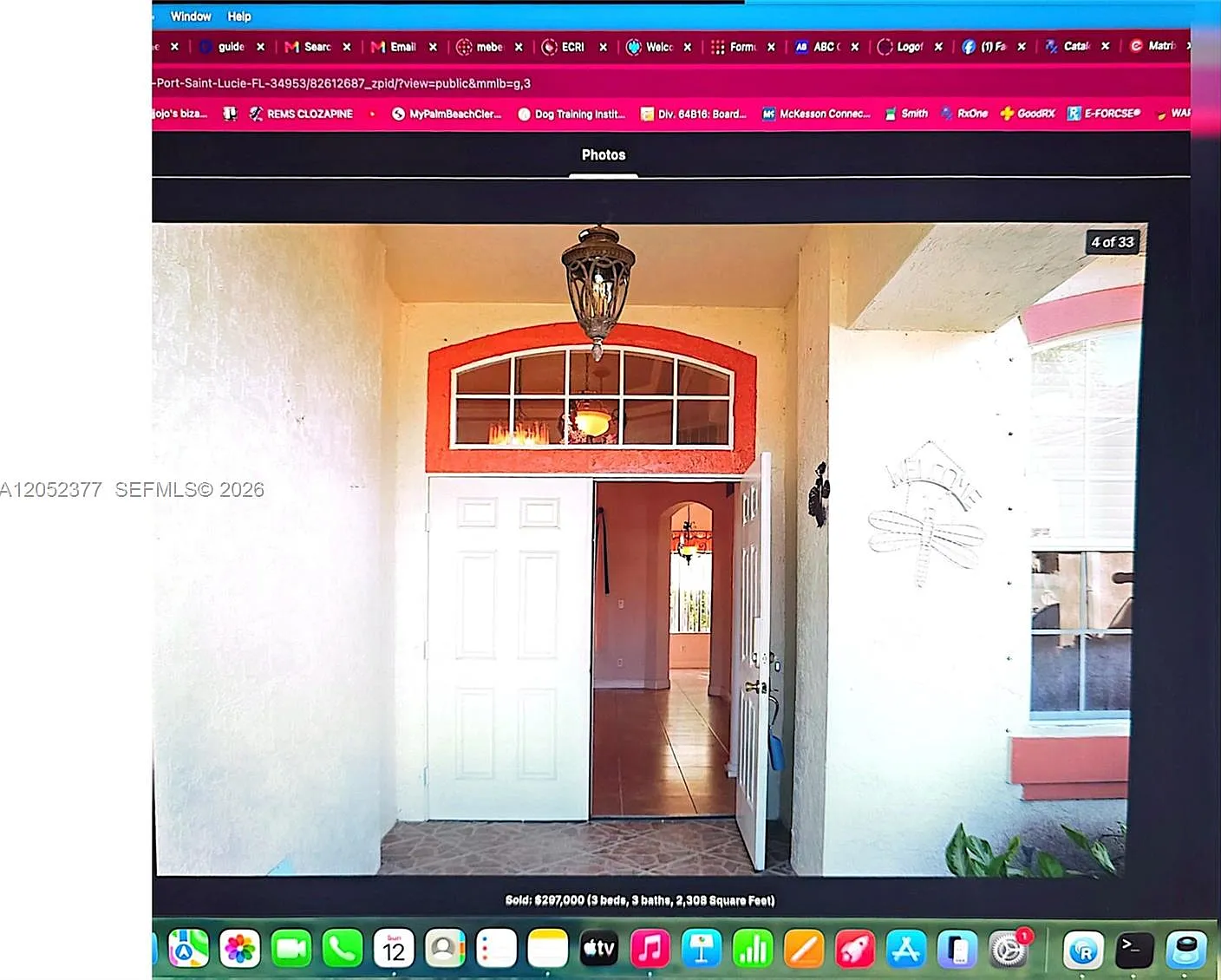The image size is (1221, 980).
Task: Open the App Store from the Dock
Action: (x=906, y=949)
